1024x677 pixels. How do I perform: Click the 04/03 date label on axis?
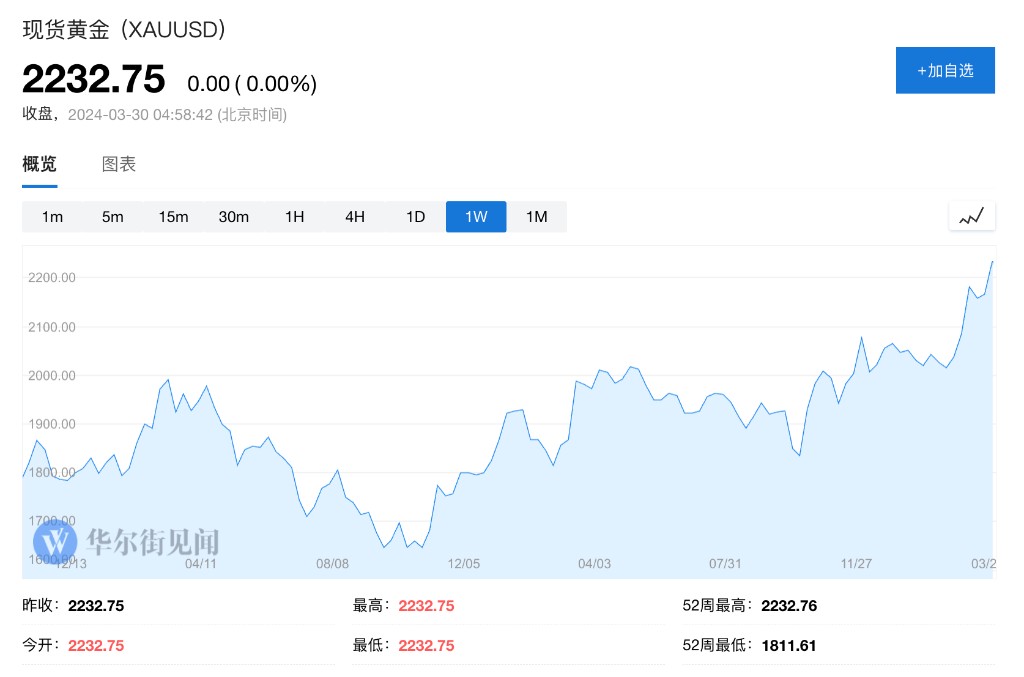tap(594, 564)
